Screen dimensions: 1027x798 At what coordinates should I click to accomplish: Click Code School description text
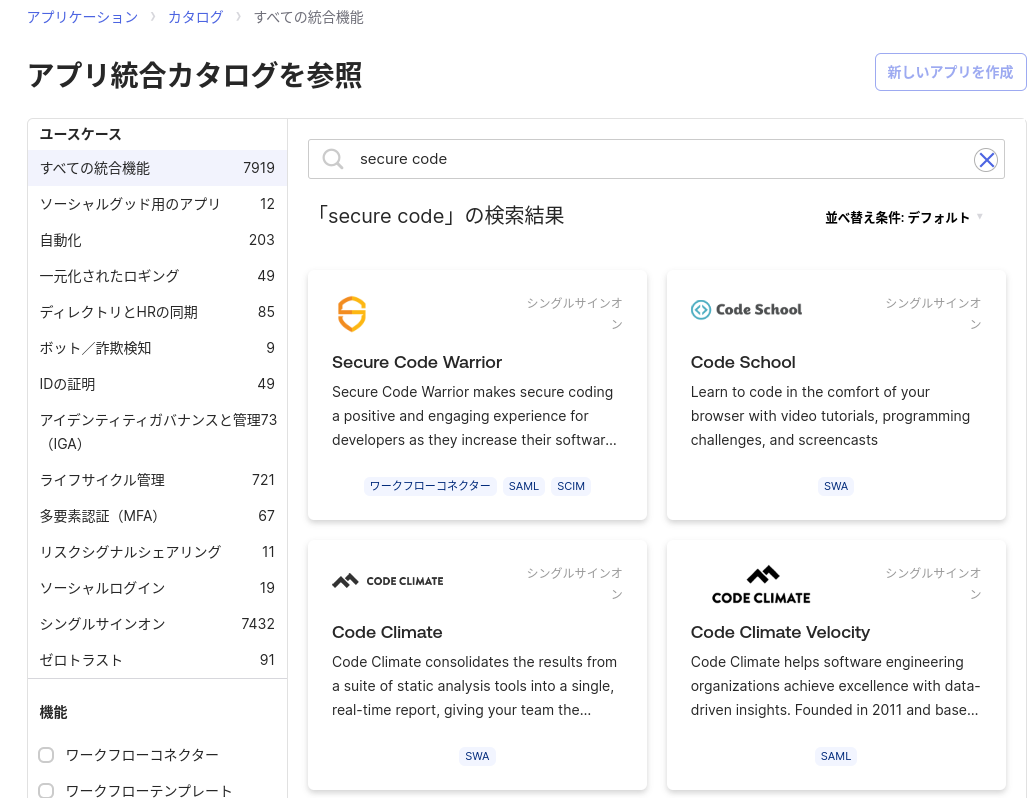(830, 416)
